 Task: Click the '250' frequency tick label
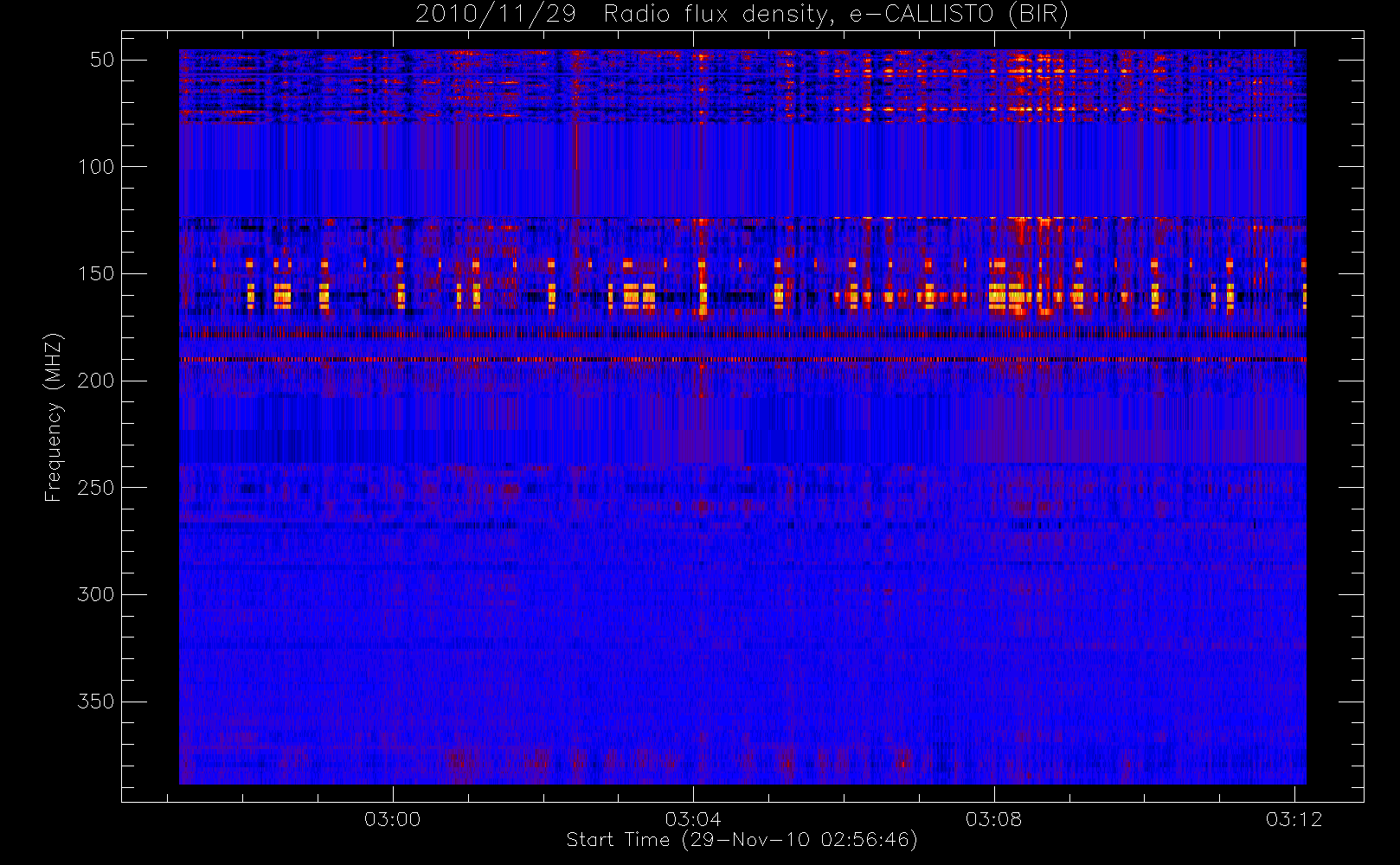click(x=96, y=488)
